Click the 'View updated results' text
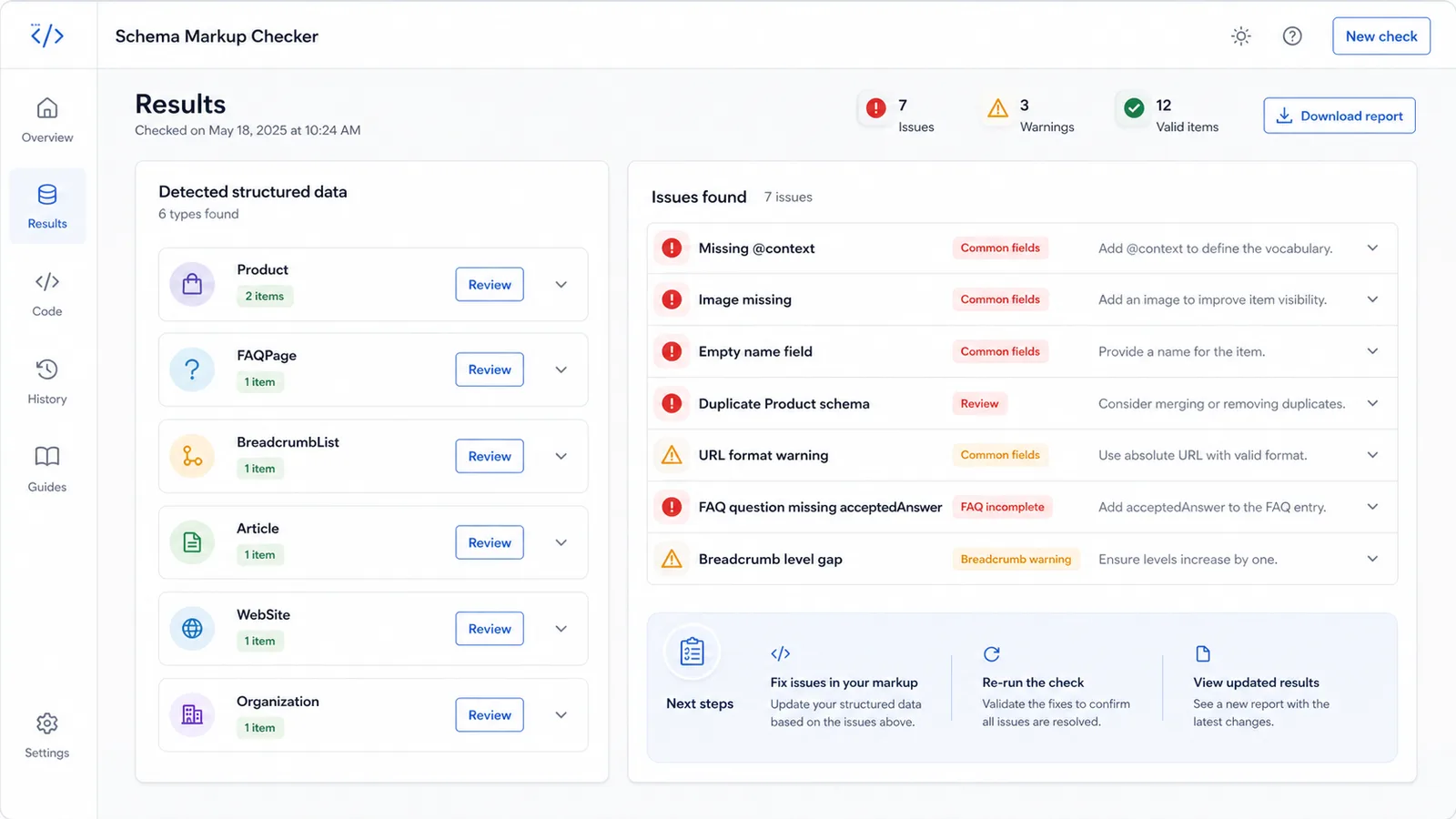 click(x=1256, y=682)
